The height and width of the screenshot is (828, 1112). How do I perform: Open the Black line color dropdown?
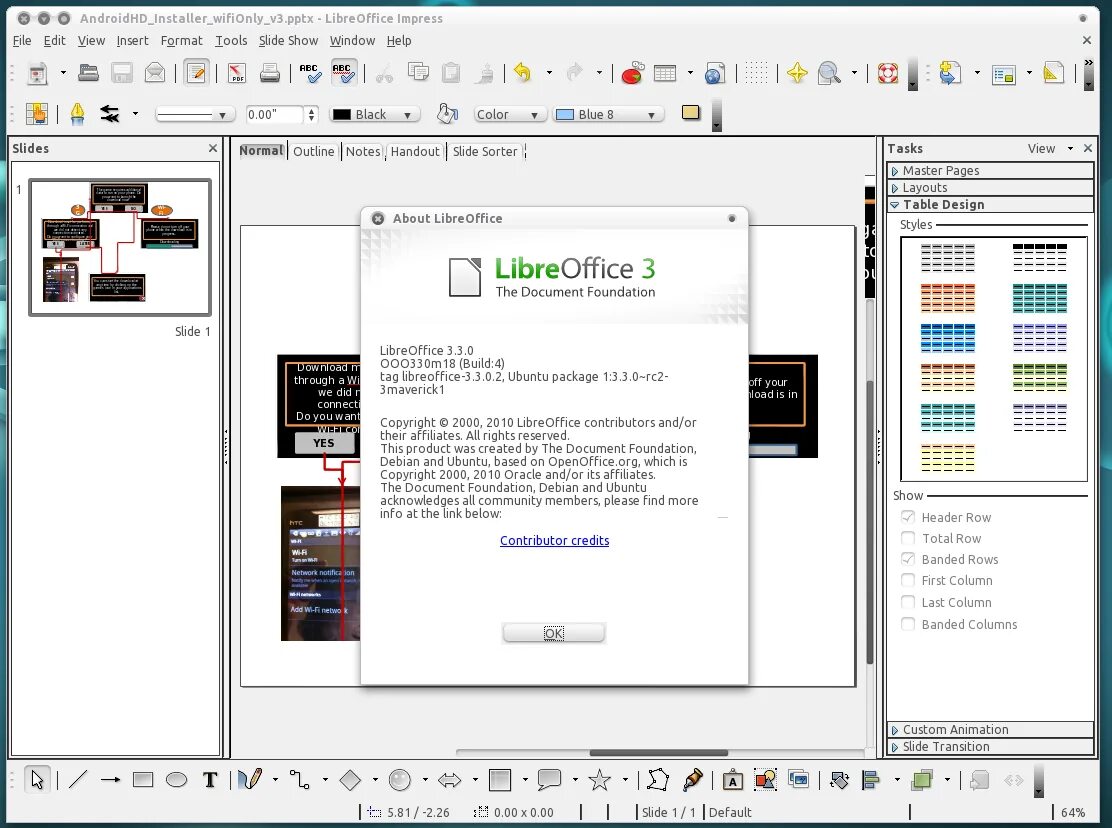375,114
